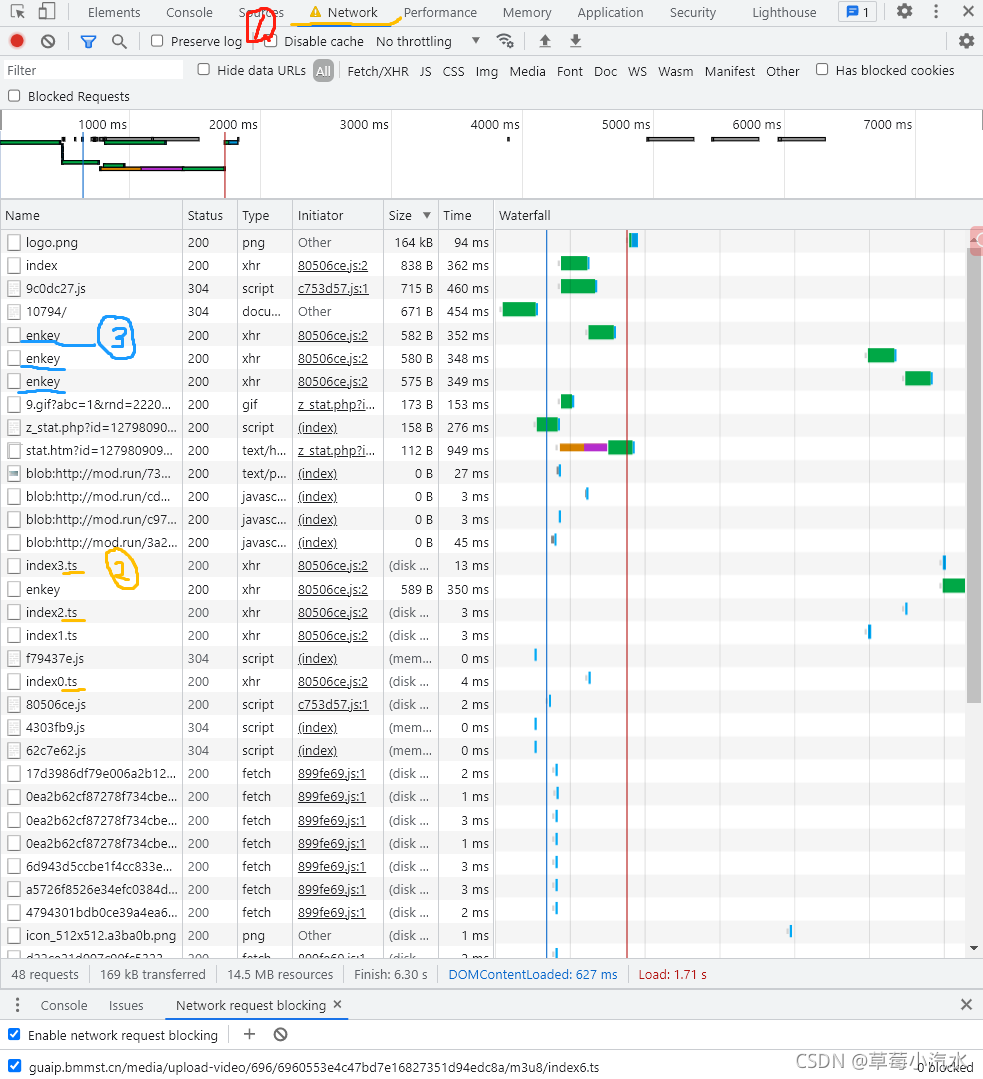Stop recording network log with red button

tap(17, 41)
